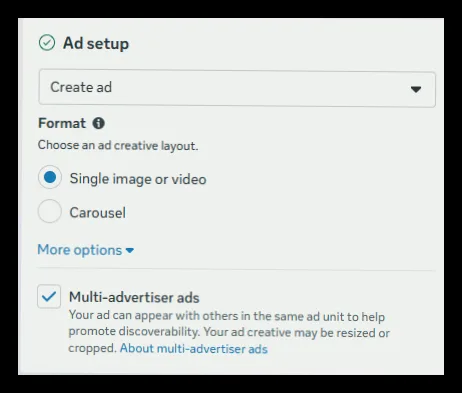Click the dropdown arrow in the Create ad box
Image resolution: width=462 pixels, height=393 pixels.
[x=416, y=89]
